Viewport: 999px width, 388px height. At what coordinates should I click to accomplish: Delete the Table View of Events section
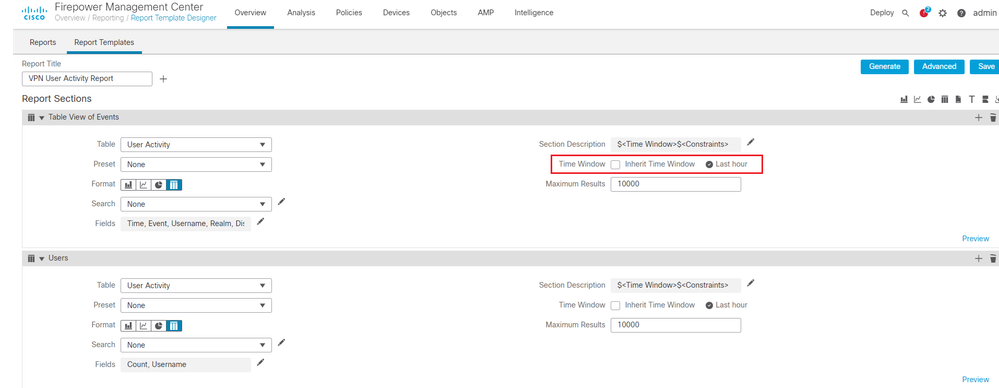(x=993, y=117)
